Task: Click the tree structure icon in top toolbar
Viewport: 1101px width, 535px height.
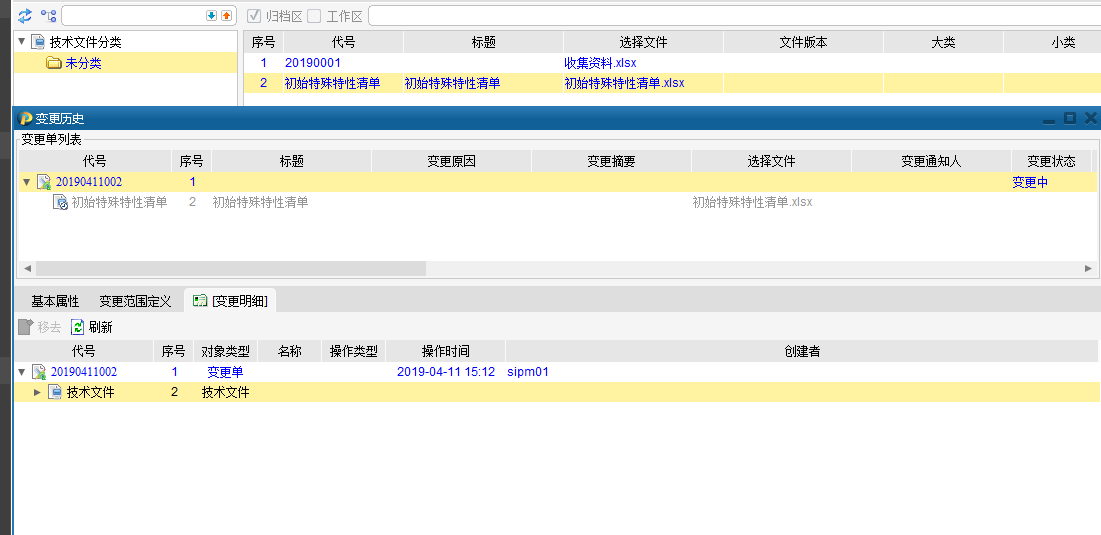Action: (x=48, y=15)
